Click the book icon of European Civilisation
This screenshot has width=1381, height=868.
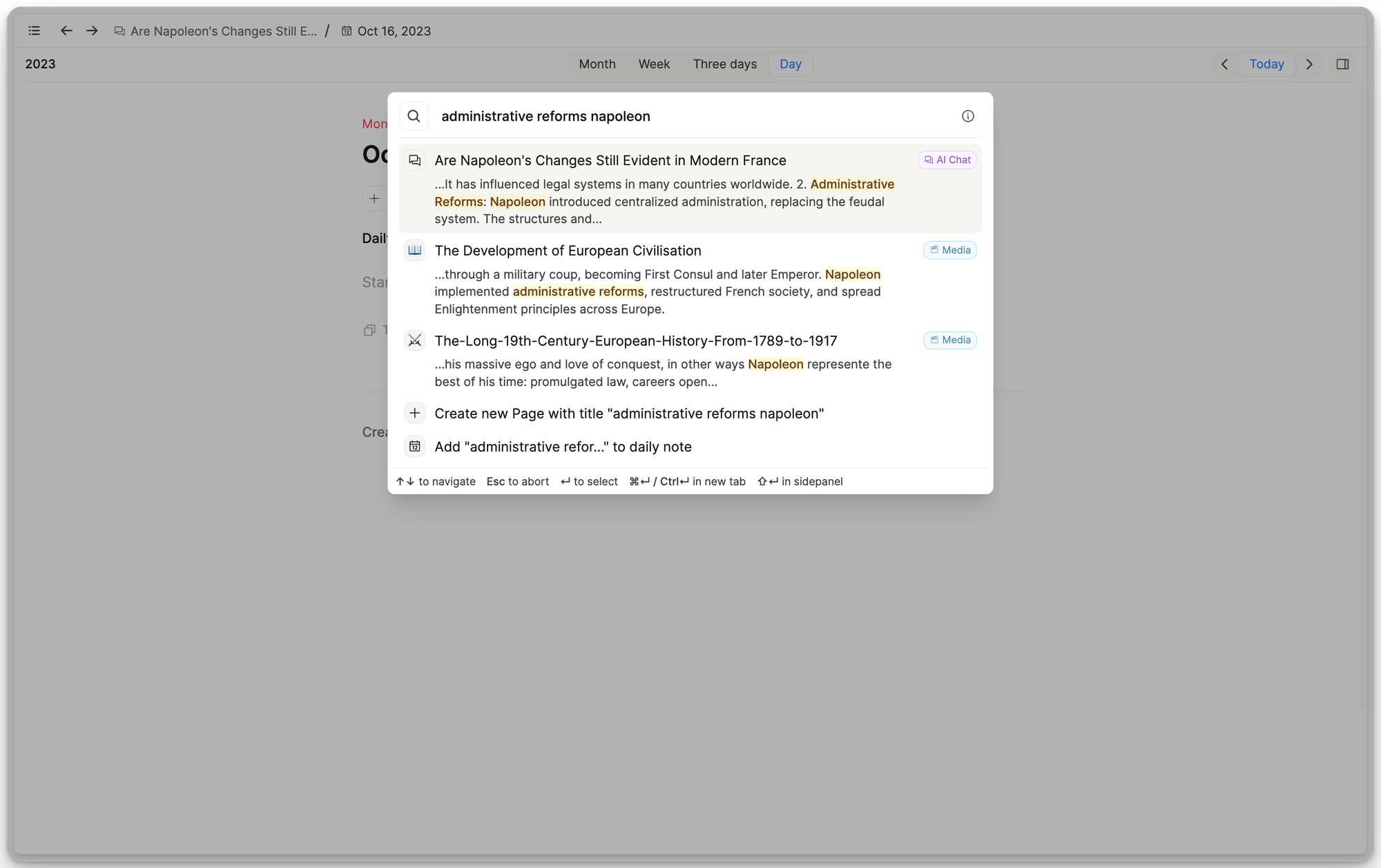(x=414, y=250)
